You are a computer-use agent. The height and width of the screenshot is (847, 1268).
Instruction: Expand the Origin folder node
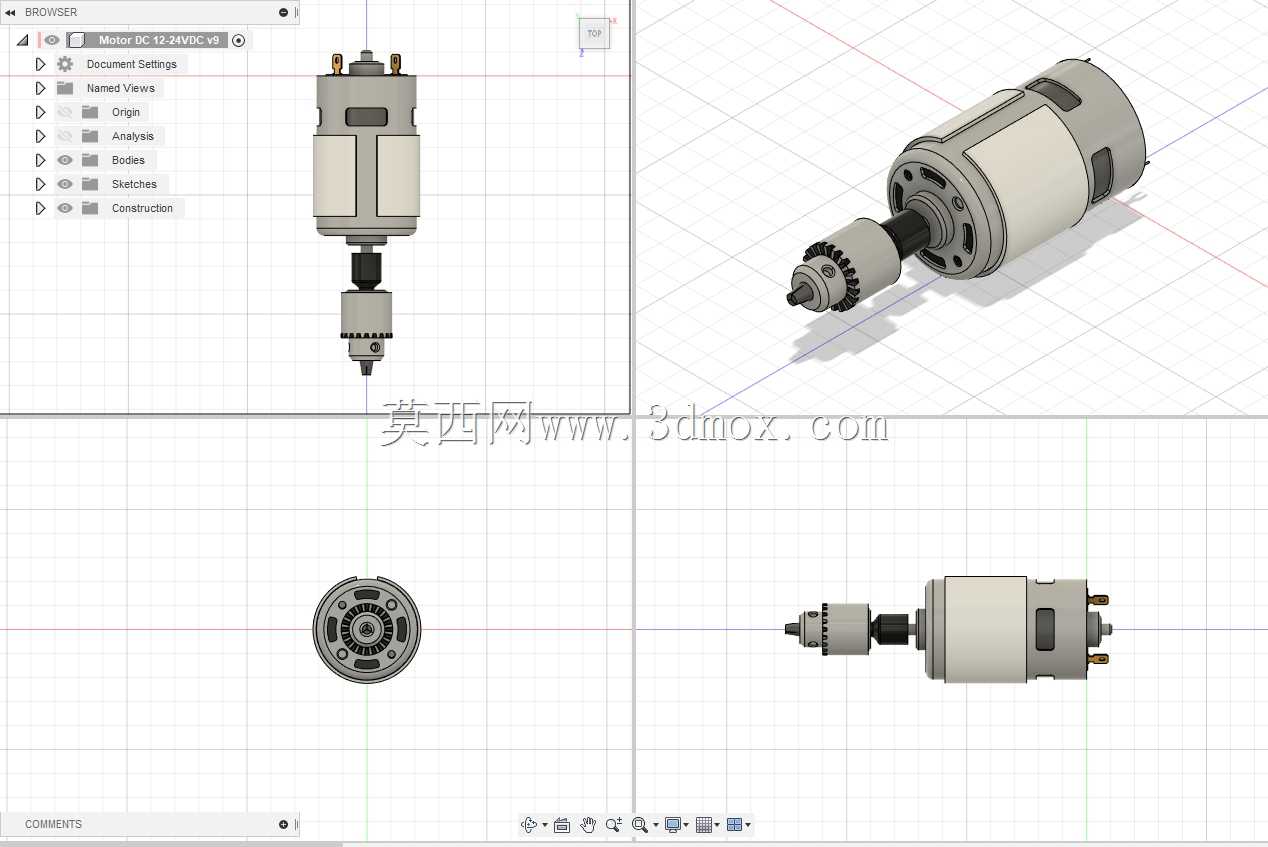pos(40,112)
